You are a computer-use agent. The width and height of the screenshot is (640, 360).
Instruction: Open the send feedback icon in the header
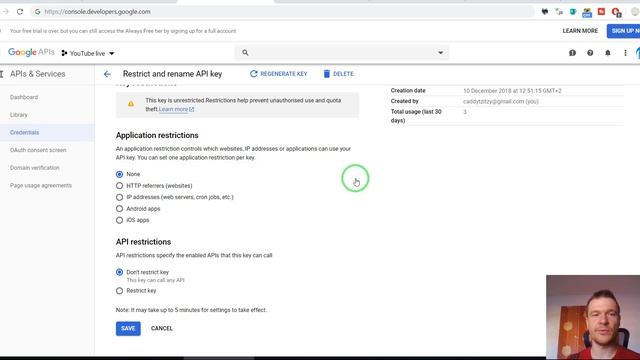point(572,53)
